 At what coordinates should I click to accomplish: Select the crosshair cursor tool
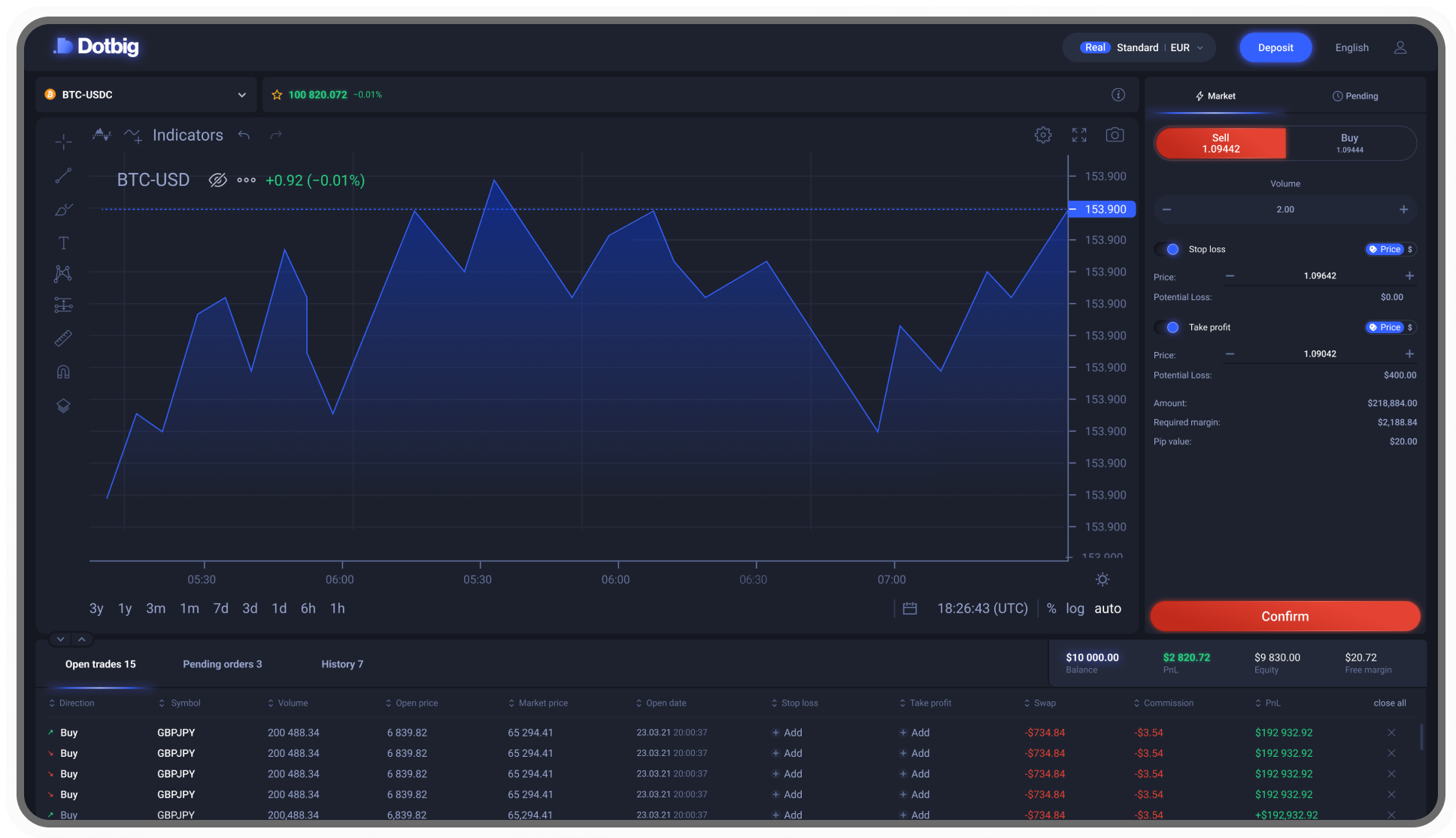point(63,141)
